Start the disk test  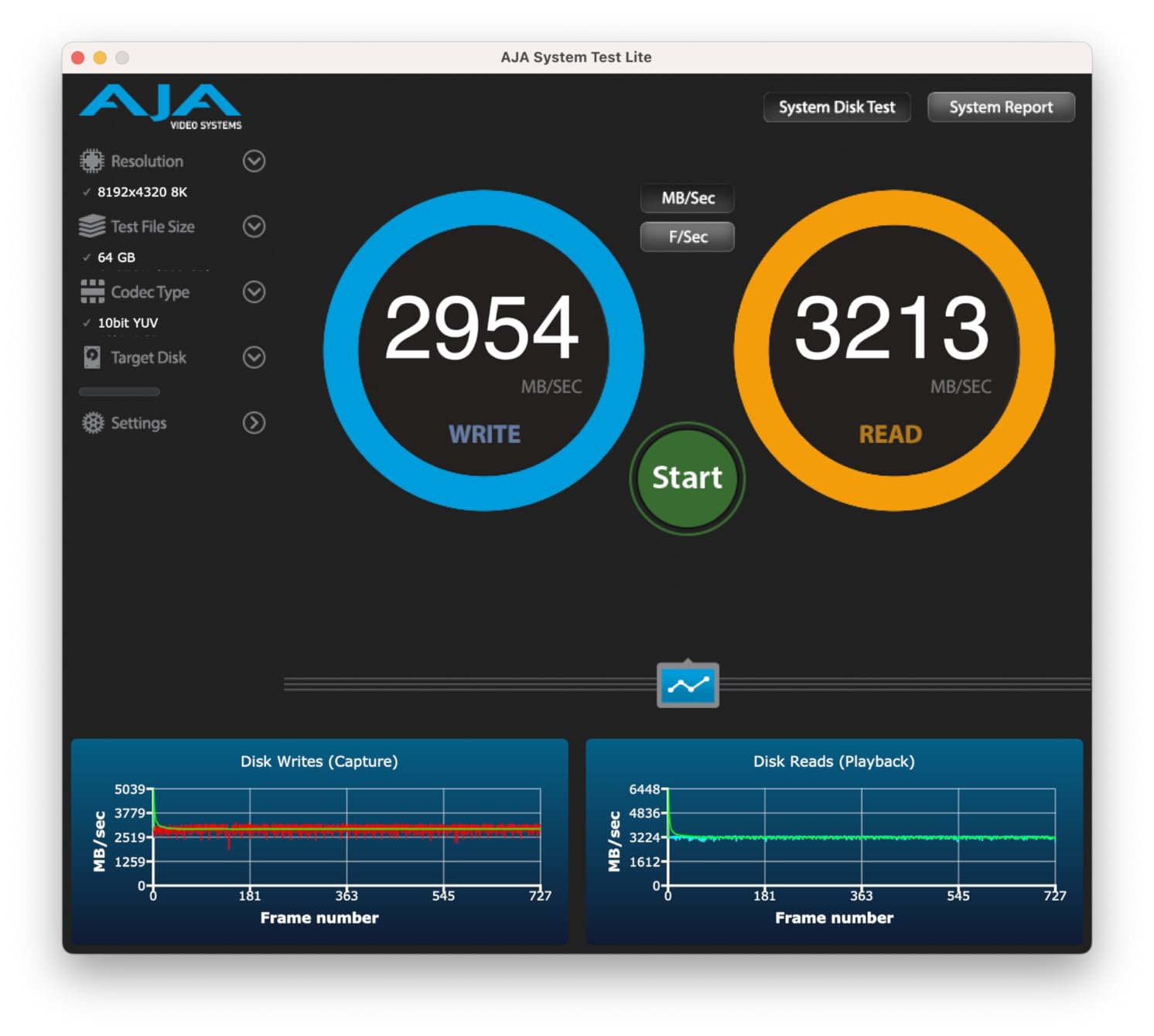687,478
